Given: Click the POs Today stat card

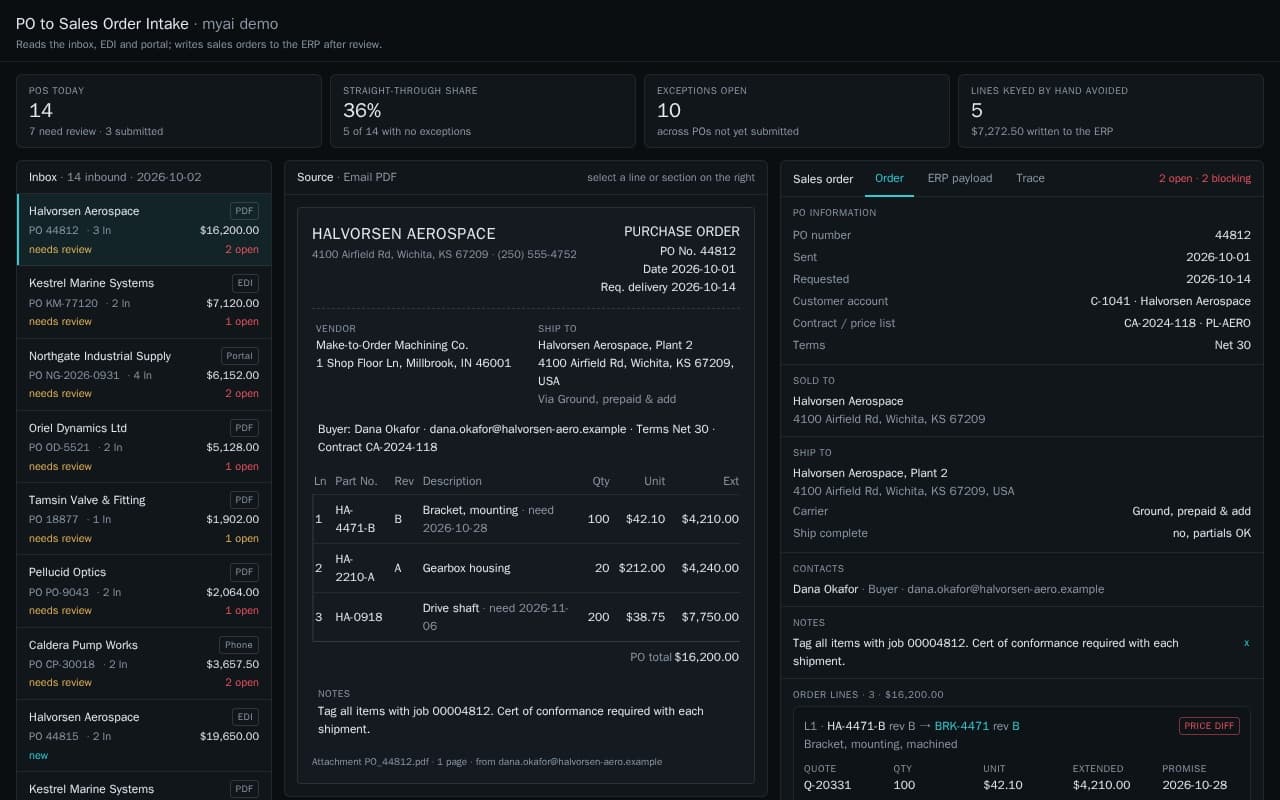Looking at the screenshot, I should (169, 111).
